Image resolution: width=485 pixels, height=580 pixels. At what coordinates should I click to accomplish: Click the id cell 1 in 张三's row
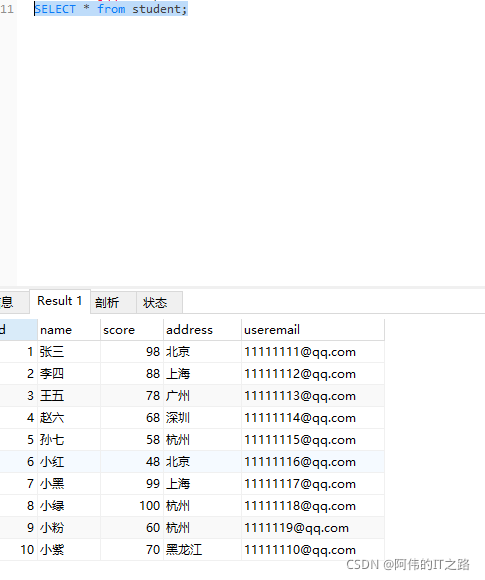point(18,352)
